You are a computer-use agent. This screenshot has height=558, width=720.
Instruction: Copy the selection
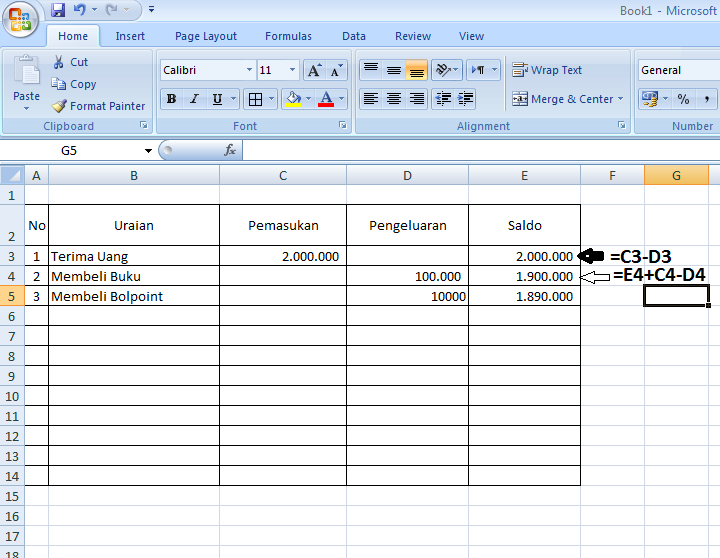(x=74, y=84)
